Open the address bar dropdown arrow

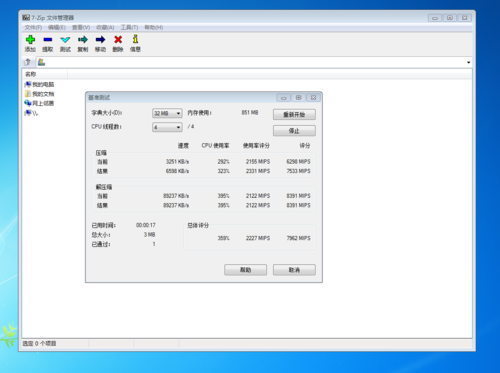click(x=468, y=62)
